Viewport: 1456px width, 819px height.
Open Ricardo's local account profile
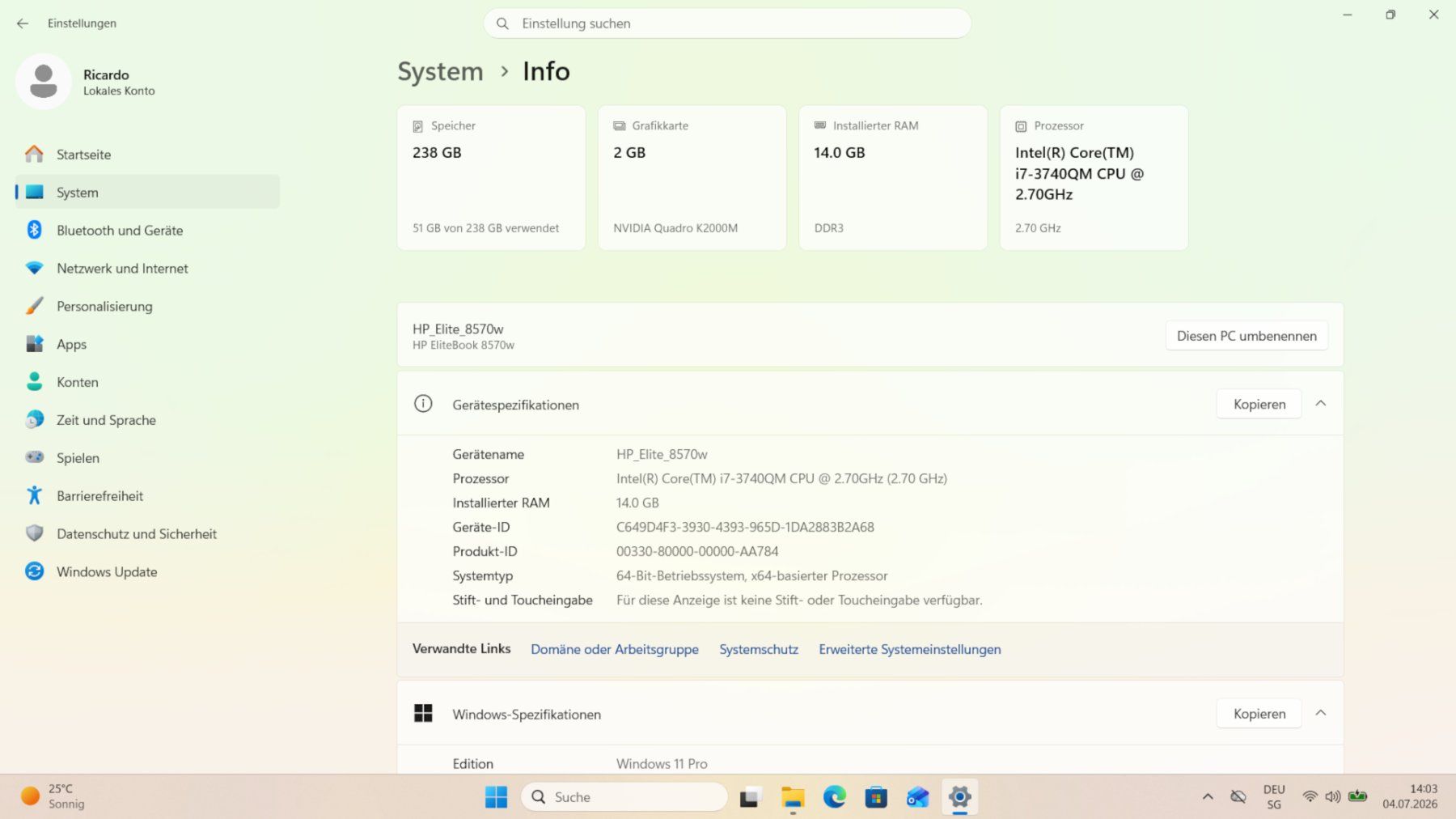(87, 82)
